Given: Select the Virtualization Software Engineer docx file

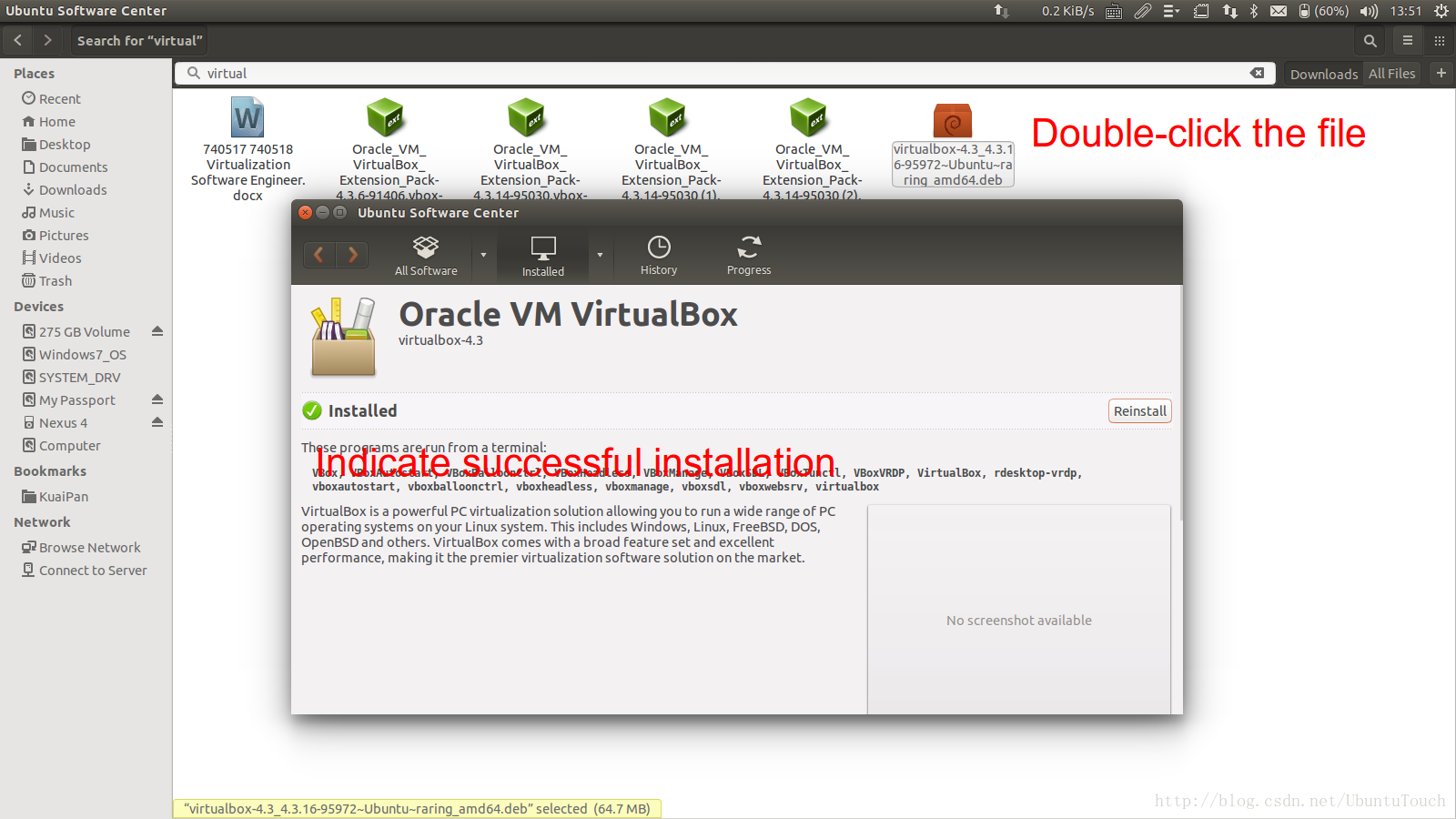Looking at the screenshot, I should (248, 149).
